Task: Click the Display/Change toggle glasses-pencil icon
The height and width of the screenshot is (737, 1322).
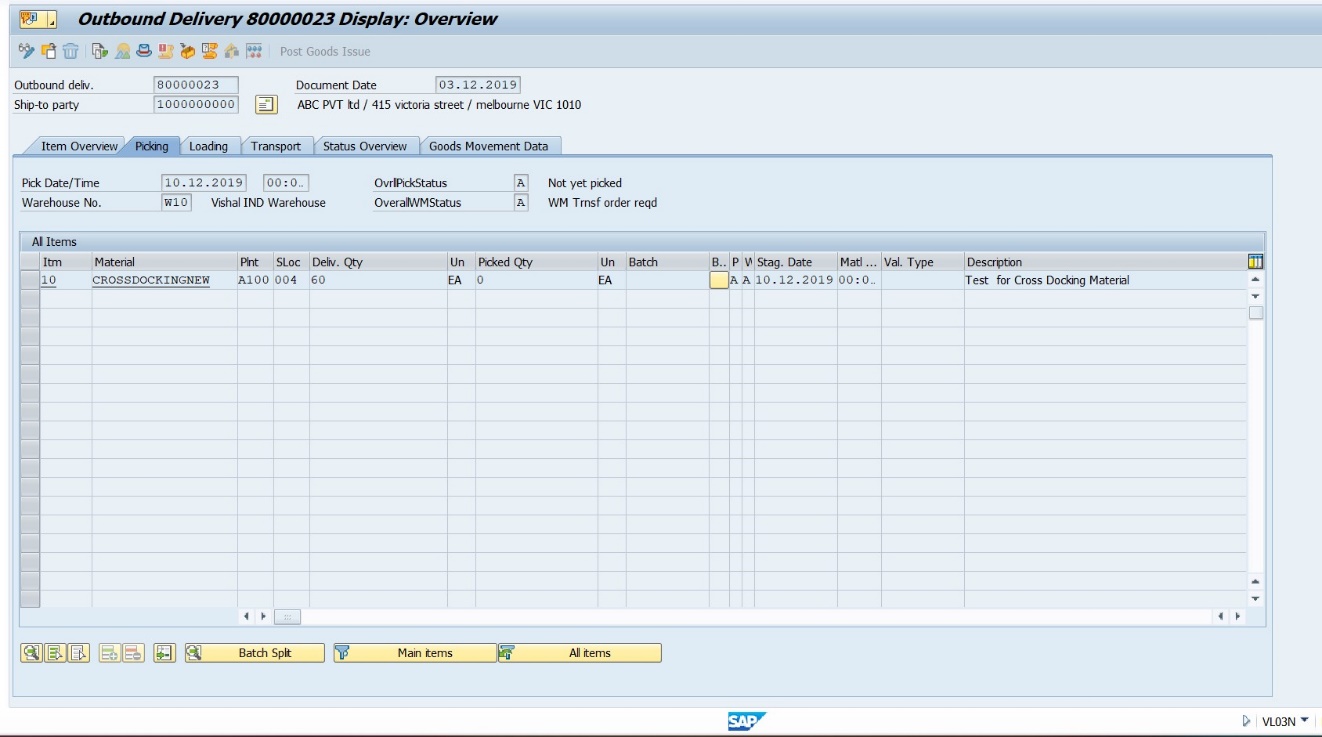Action: (27, 51)
